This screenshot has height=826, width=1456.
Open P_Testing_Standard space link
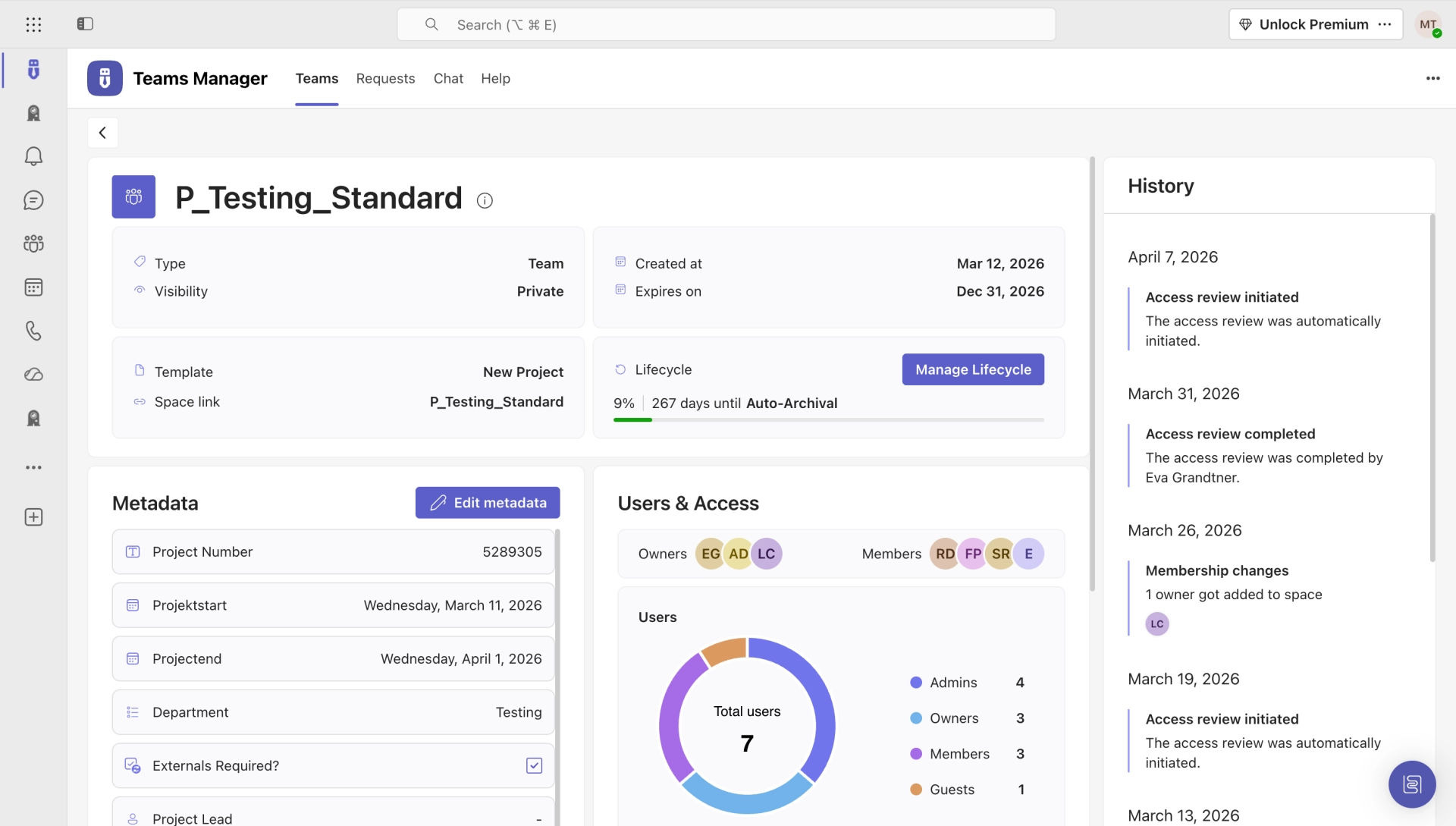pyautogui.click(x=497, y=401)
